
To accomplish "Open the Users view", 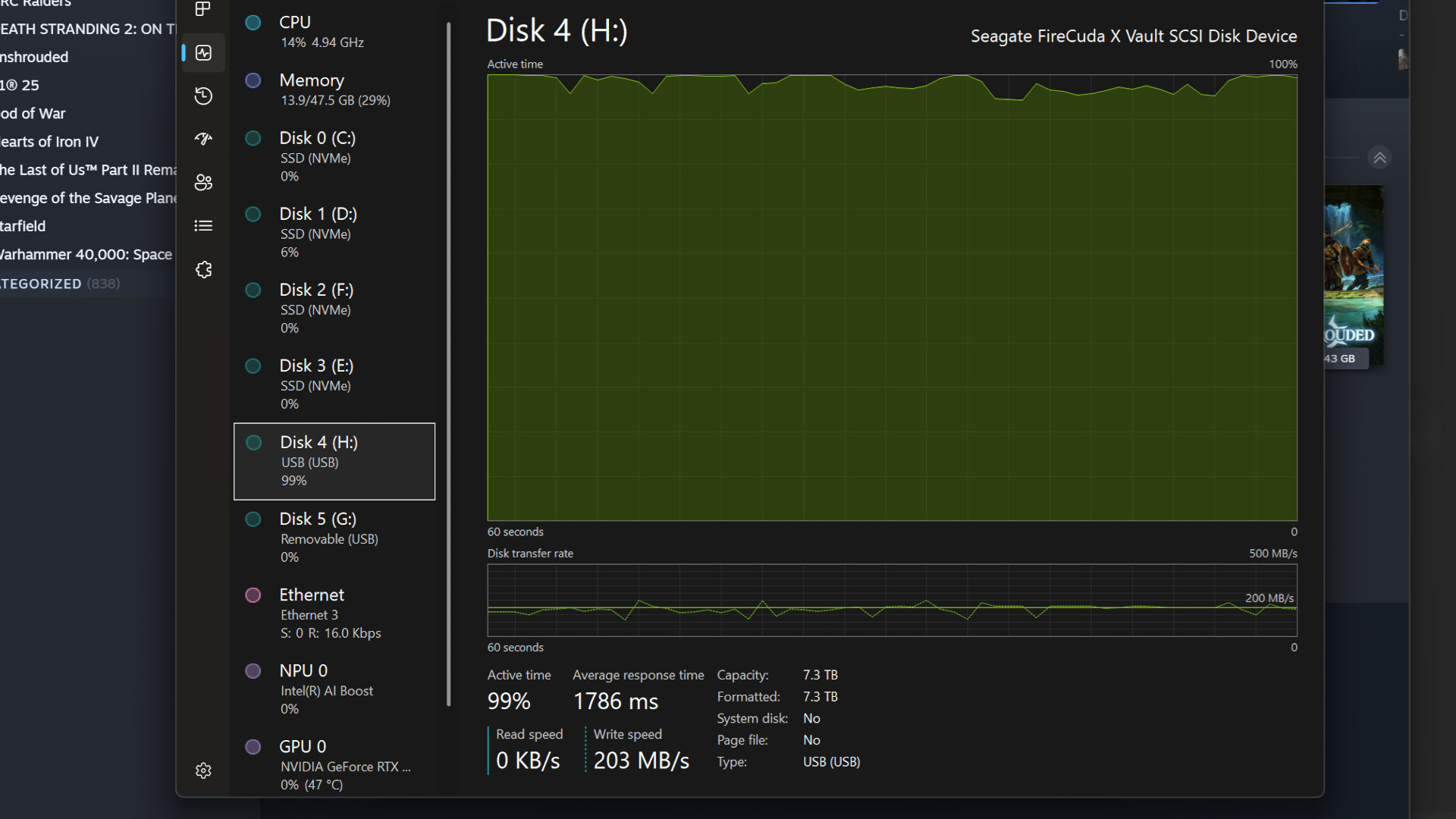I will pyautogui.click(x=202, y=182).
